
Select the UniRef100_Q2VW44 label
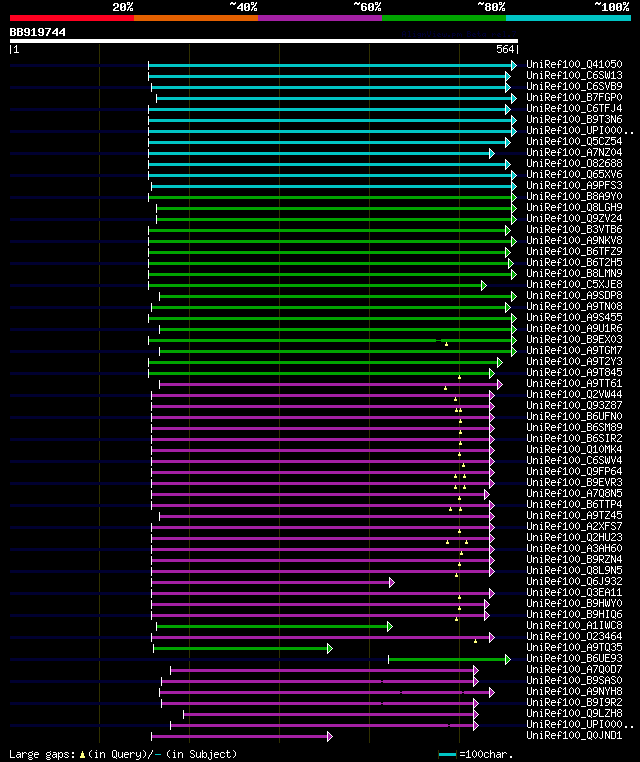(x=574, y=394)
